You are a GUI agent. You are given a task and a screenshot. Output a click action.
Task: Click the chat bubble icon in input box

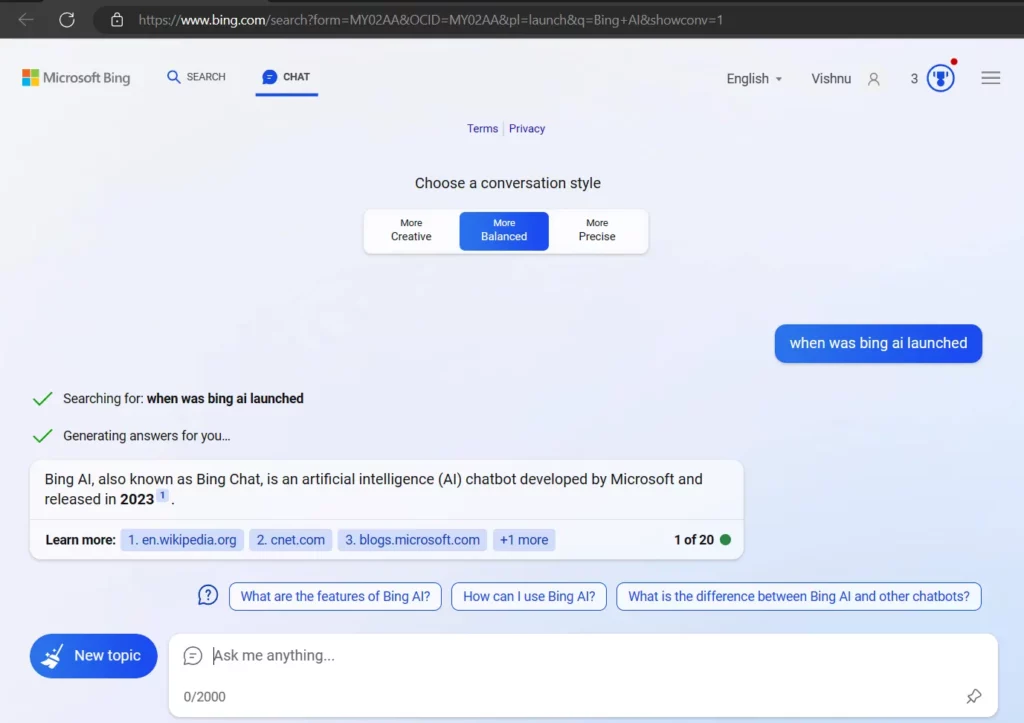point(193,656)
